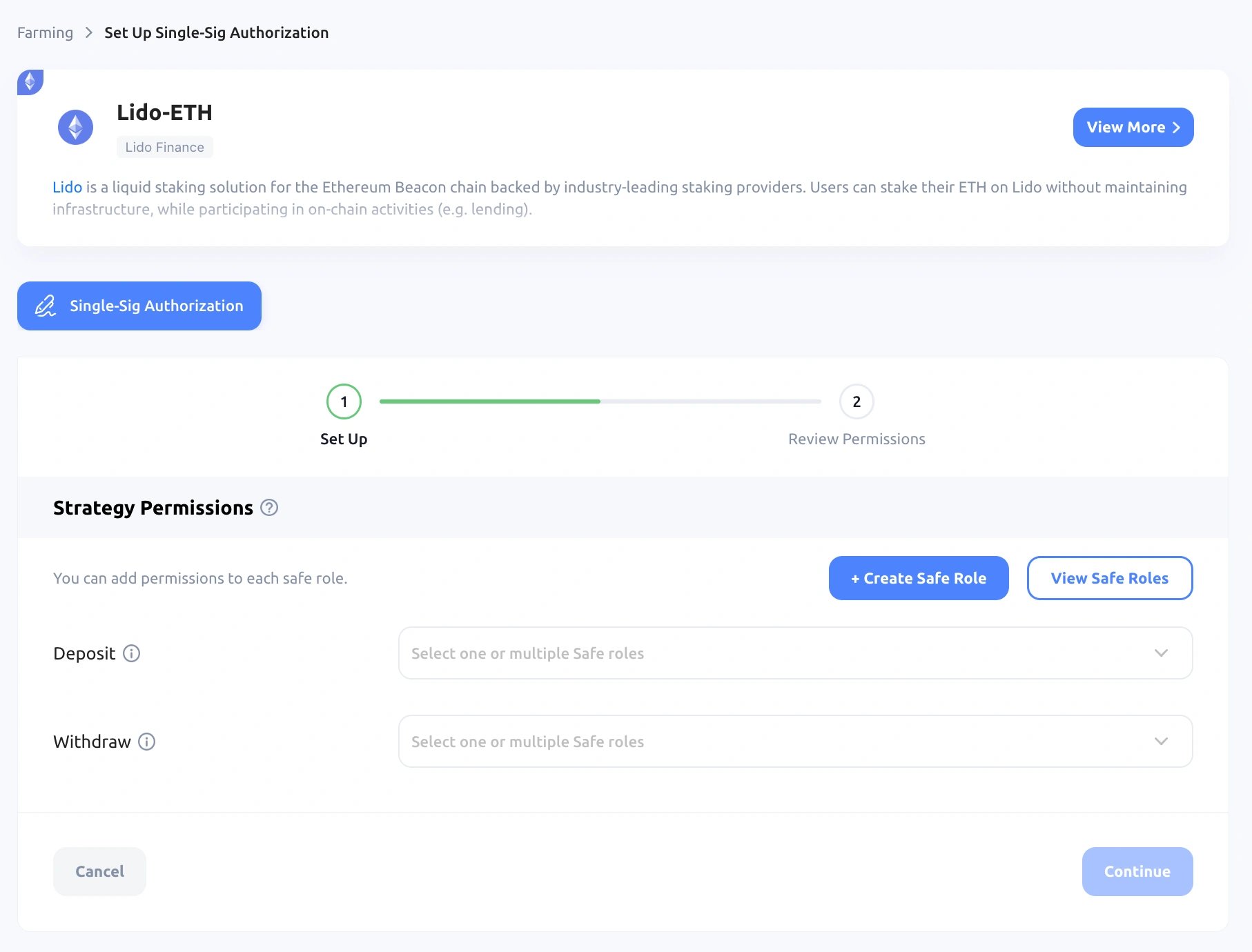The image size is (1252, 952).
Task: Select step 1 Set Up circle
Action: pos(344,401)
